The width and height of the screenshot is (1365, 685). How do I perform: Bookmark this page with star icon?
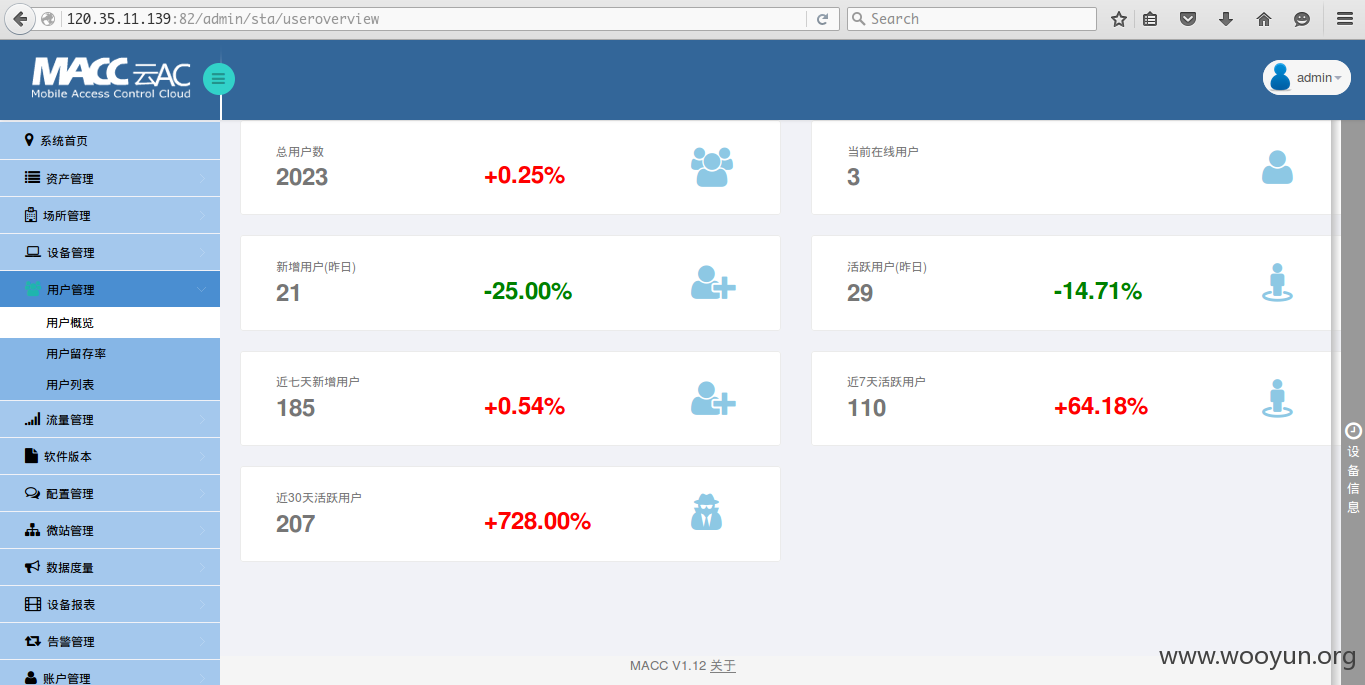(x=1119, y=19)
